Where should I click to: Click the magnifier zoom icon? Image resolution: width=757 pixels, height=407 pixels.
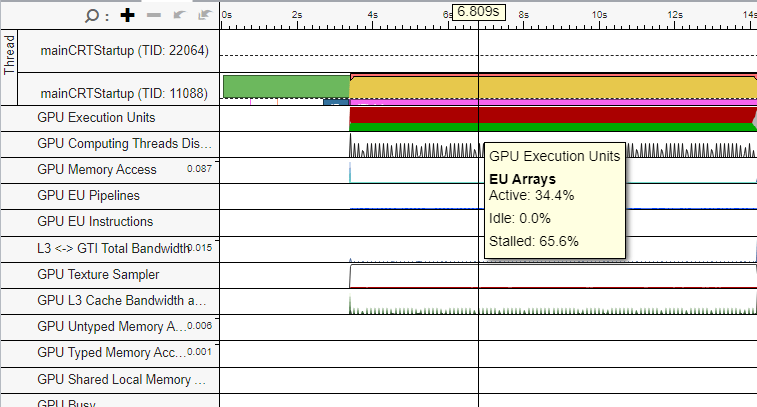(x=91, y=16)
